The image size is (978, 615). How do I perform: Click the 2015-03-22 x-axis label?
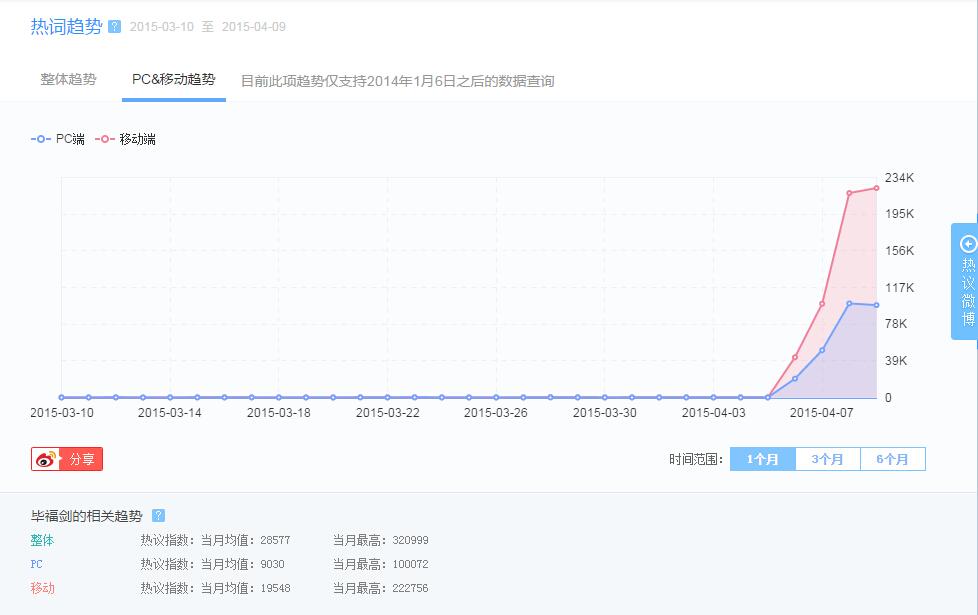point(387,413)
